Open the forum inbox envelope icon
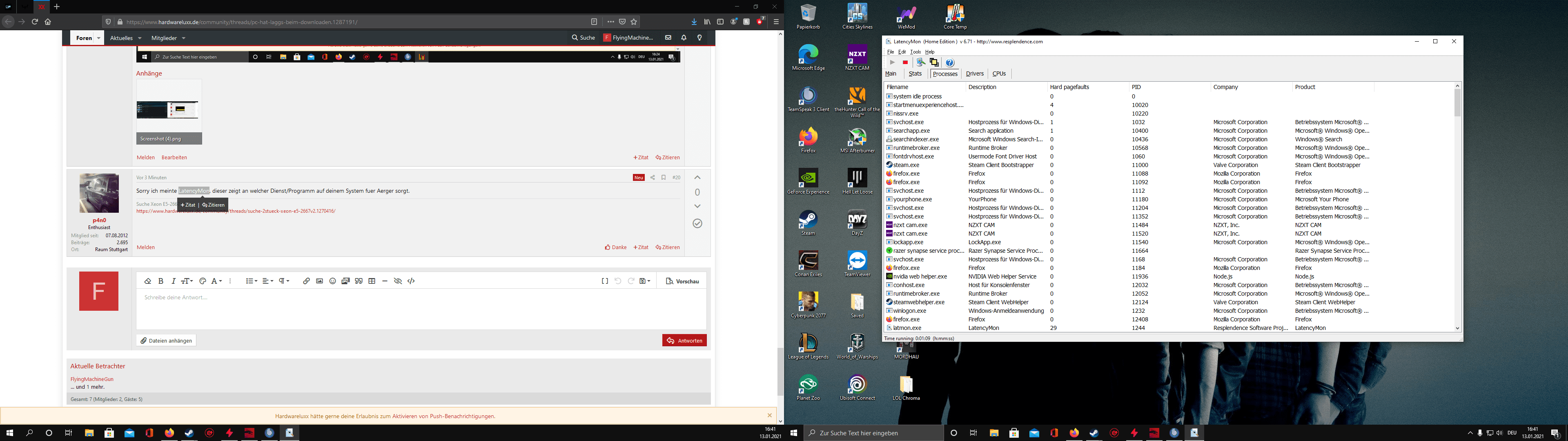Image resolution: width=1568 pixels, height=441 pixels. (668, 38)
